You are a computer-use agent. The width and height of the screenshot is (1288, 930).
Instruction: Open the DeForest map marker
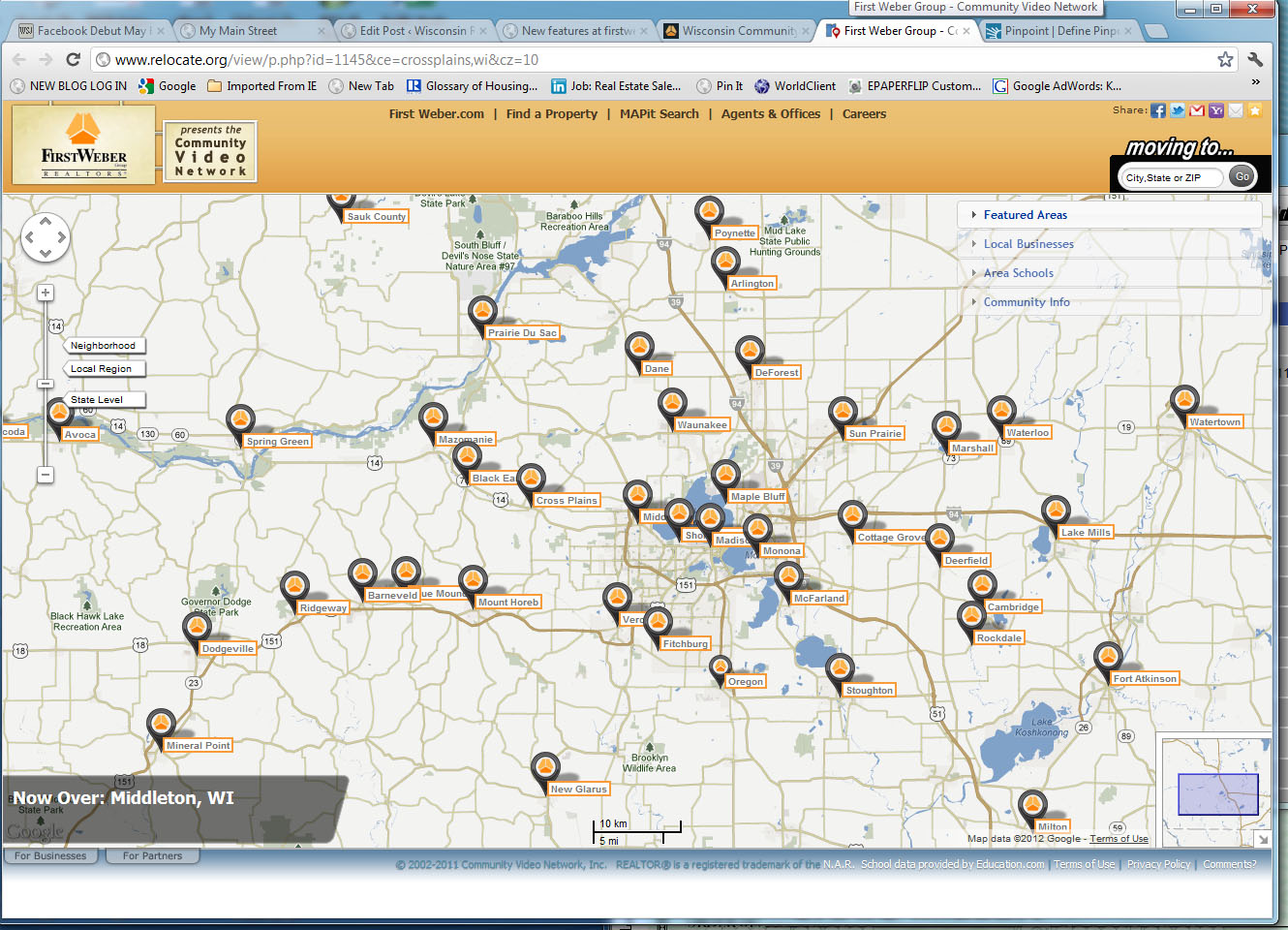750,354
